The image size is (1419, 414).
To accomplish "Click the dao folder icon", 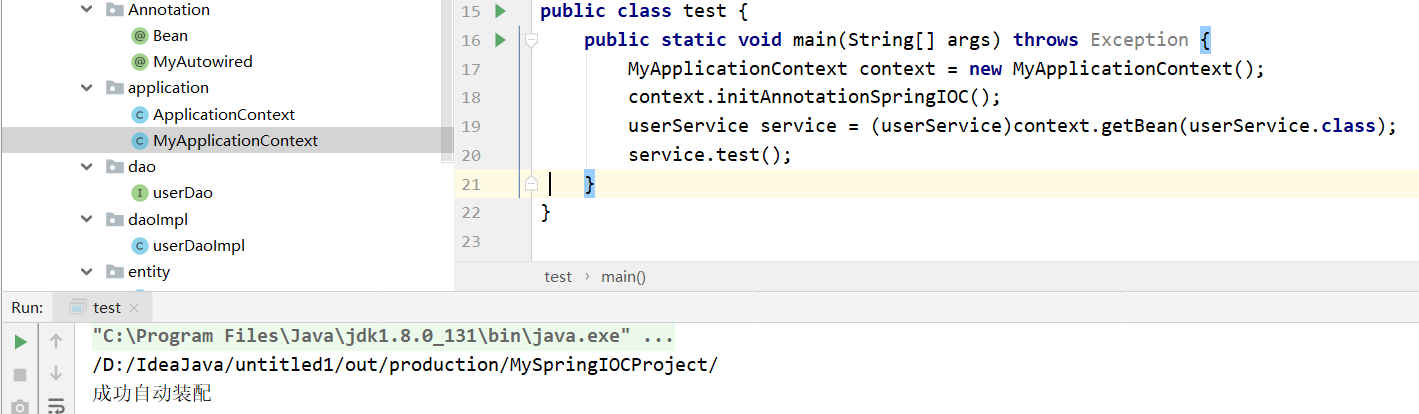I will (114, 167).
